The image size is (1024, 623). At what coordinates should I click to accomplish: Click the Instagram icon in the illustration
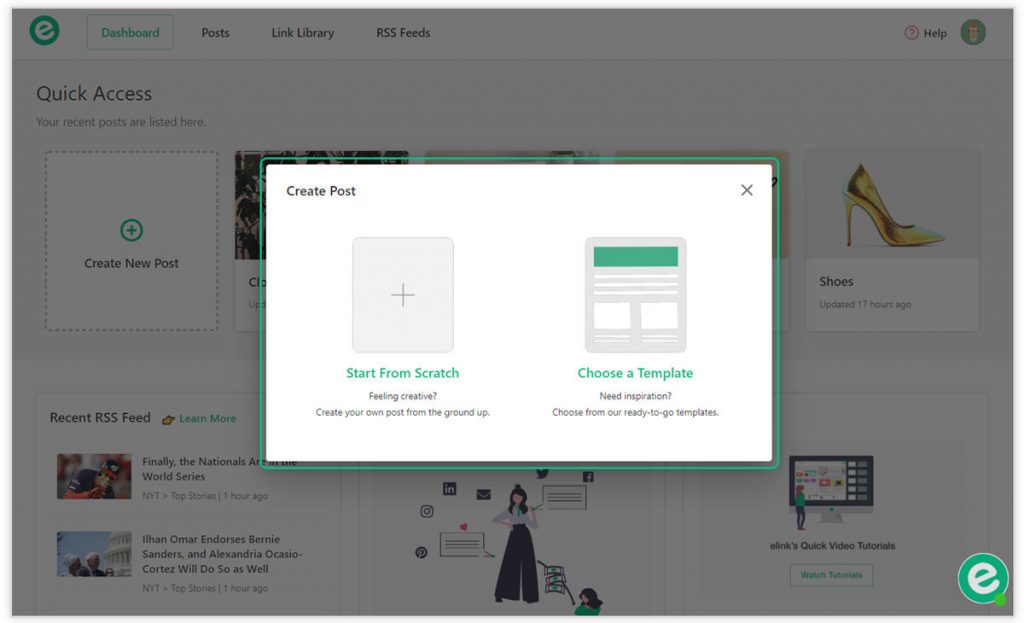point(427,511)
